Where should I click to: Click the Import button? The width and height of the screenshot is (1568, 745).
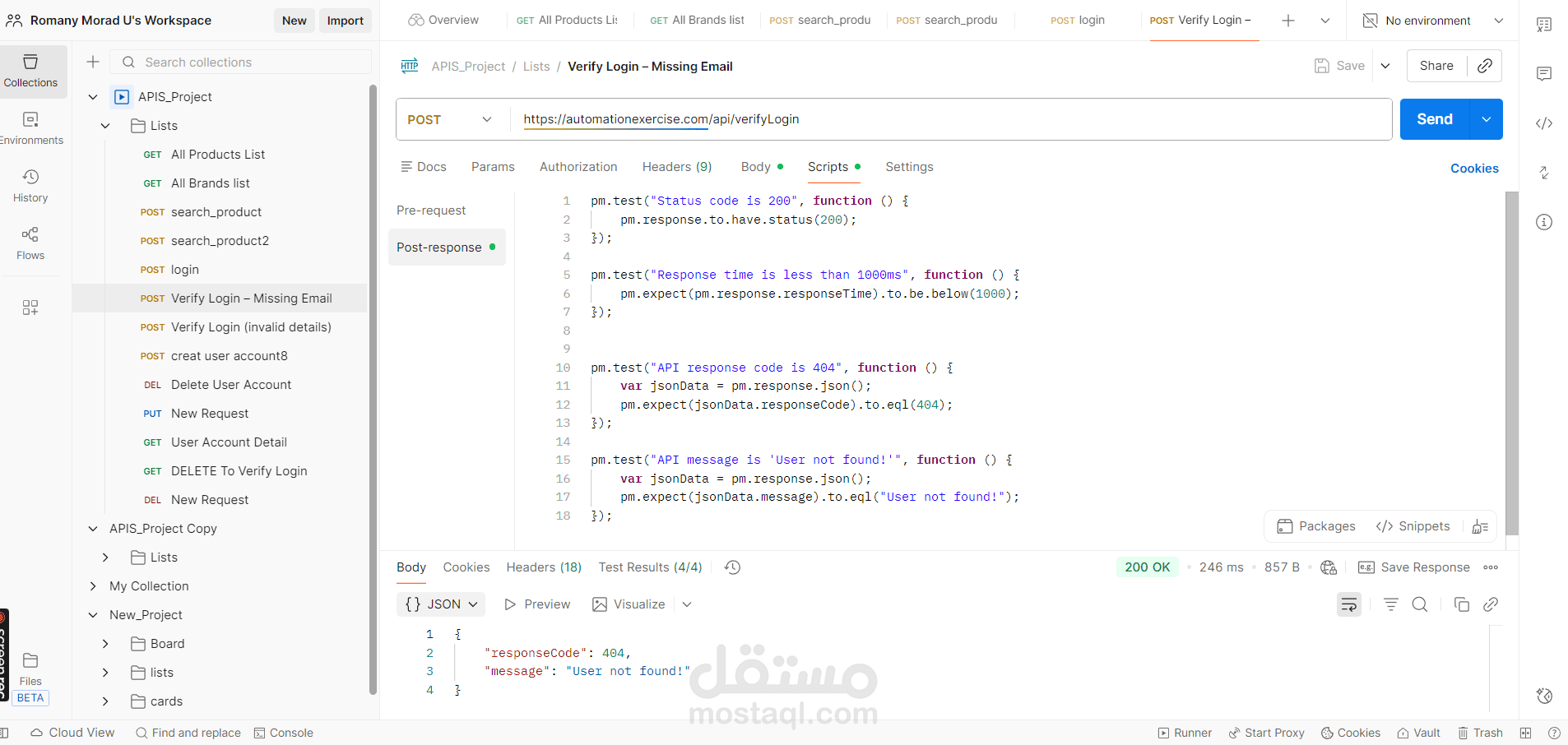click(x=346, y=21)
